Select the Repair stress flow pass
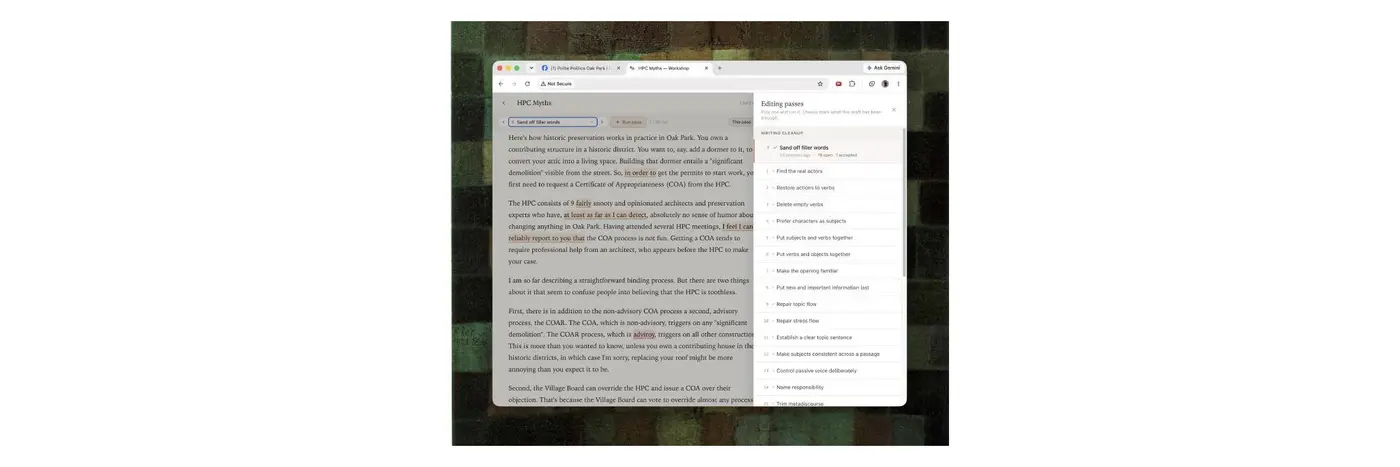Screen dimensions: 1400x467 pos(829,321)
